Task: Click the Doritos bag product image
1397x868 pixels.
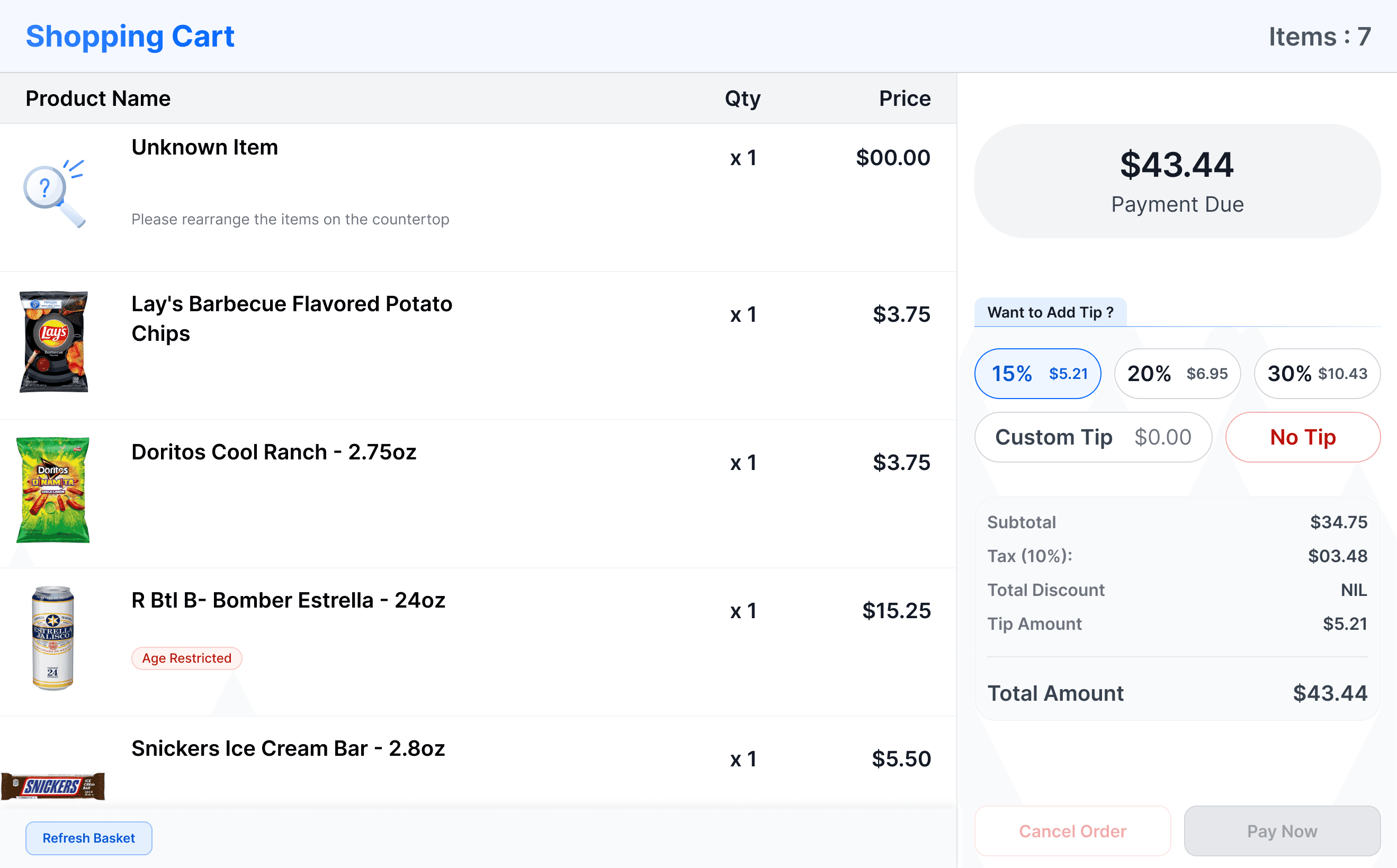Action: coord(53,490)
